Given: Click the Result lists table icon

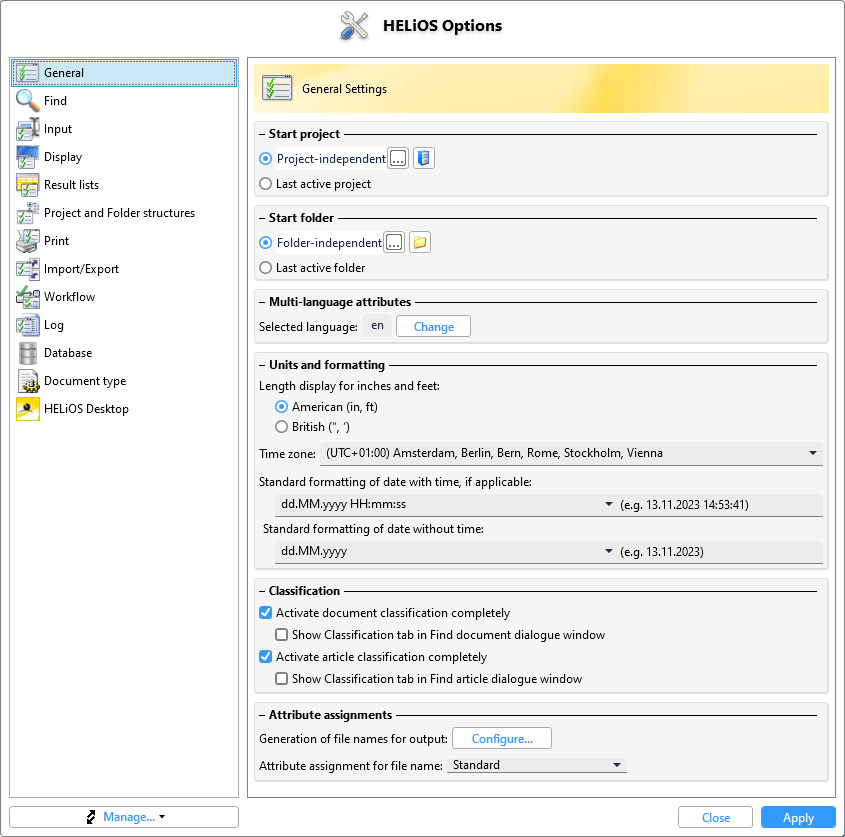Looking at the screenshot, I should pos(27,185).
